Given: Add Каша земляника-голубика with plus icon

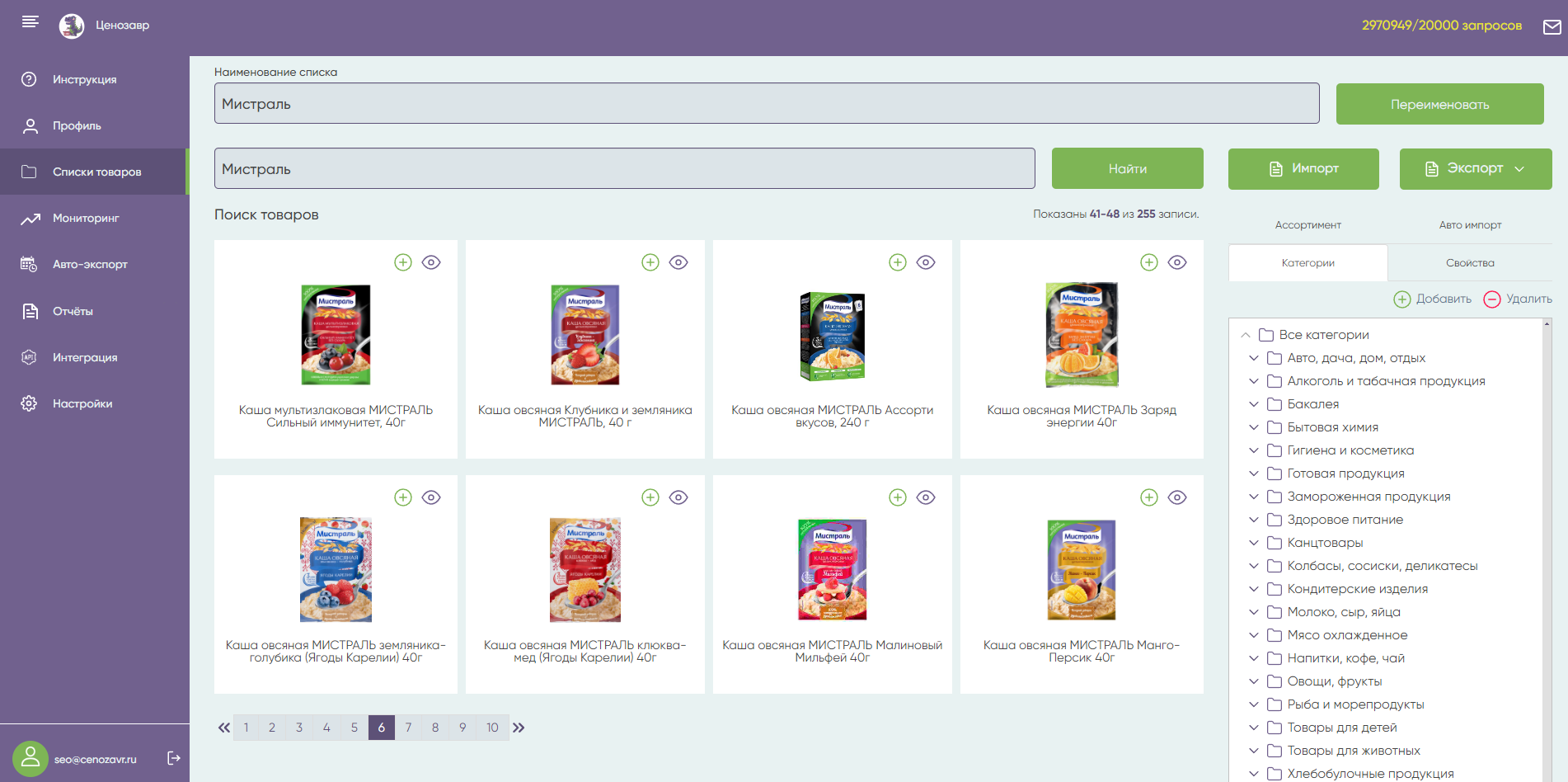Looking at the screenshot, I should pos(403,497).
